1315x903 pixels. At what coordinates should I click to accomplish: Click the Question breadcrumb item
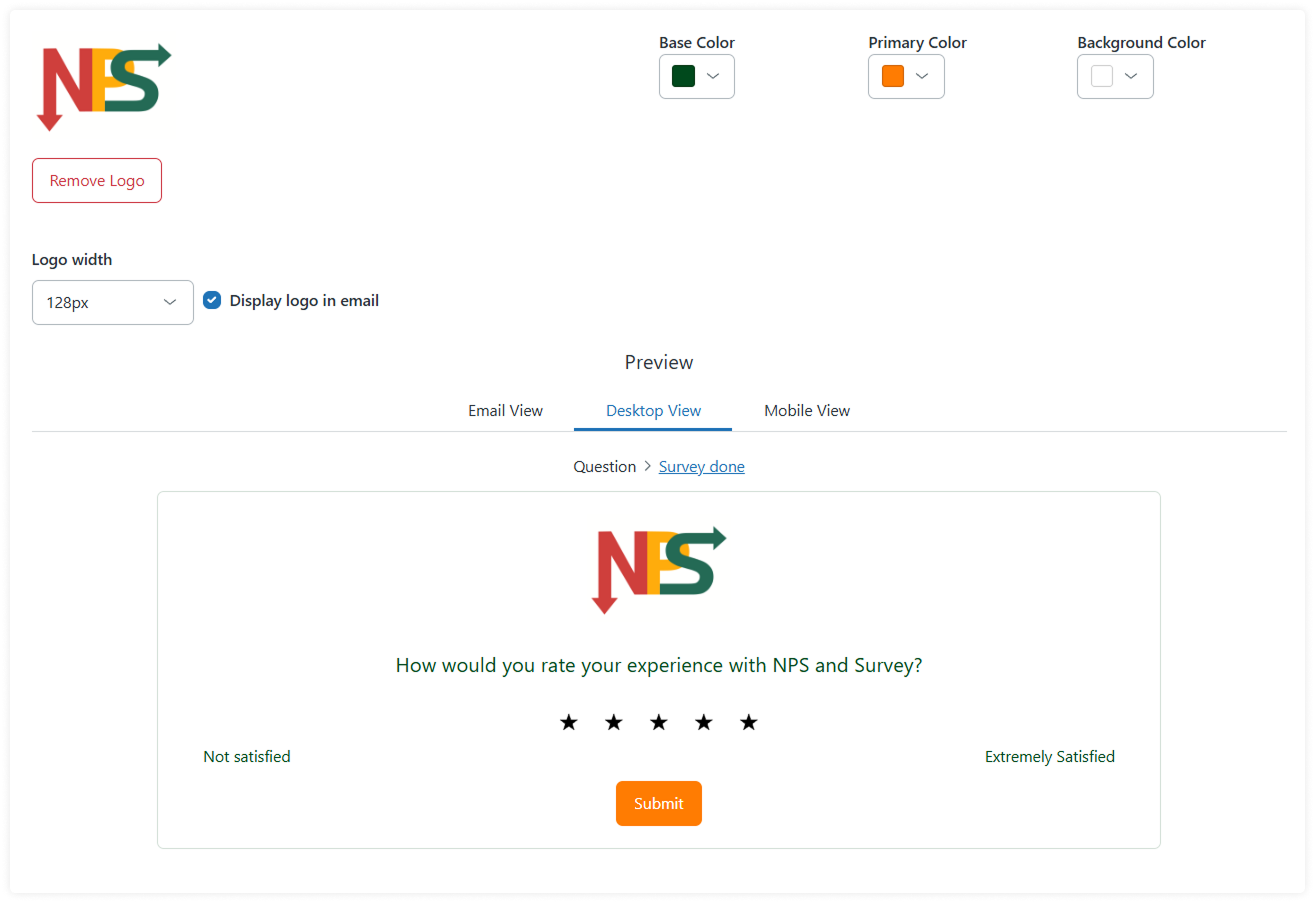click(604, 466)
